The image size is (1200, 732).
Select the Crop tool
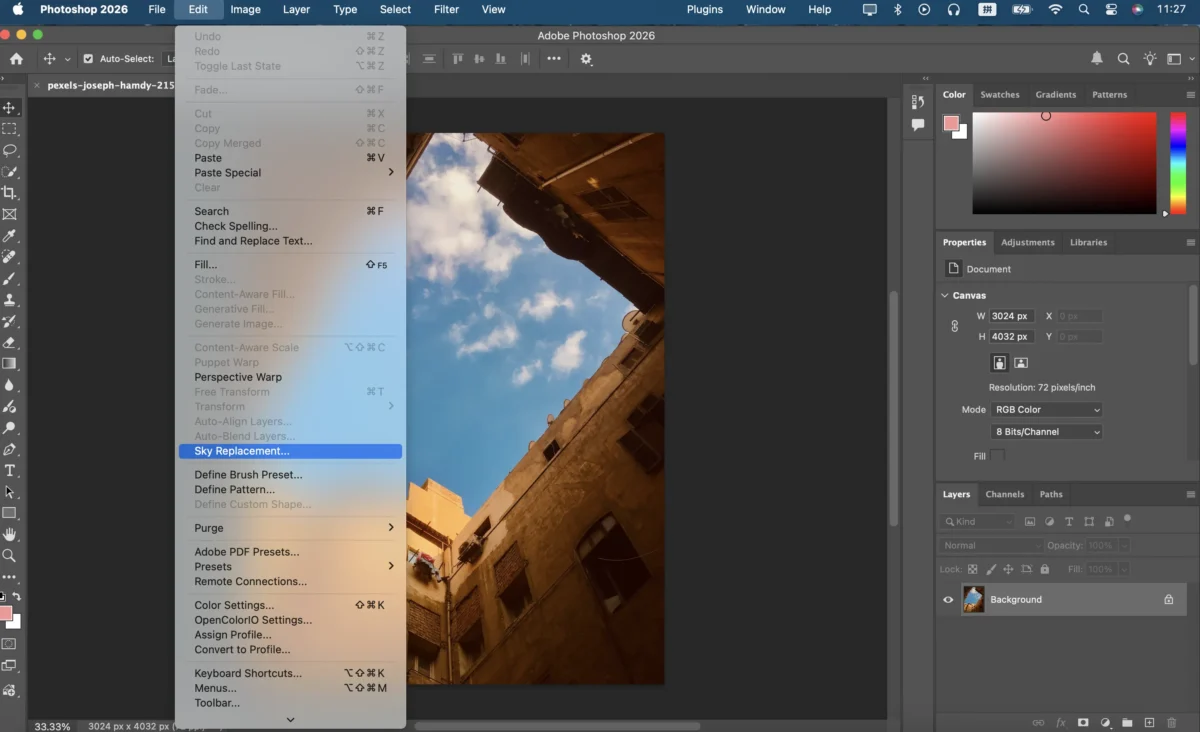(x=10, y=193)
